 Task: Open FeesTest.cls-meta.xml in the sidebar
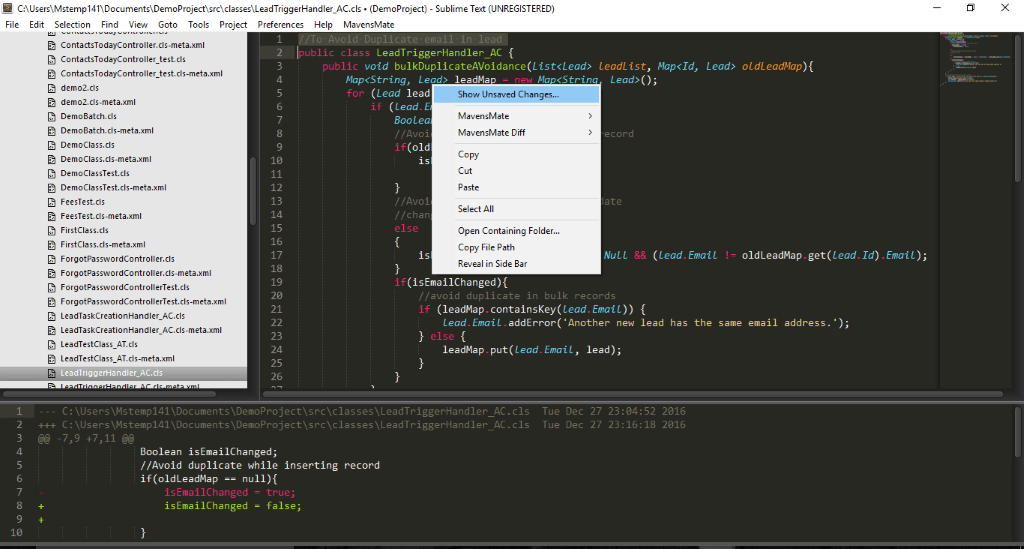[x=101, y=216]
